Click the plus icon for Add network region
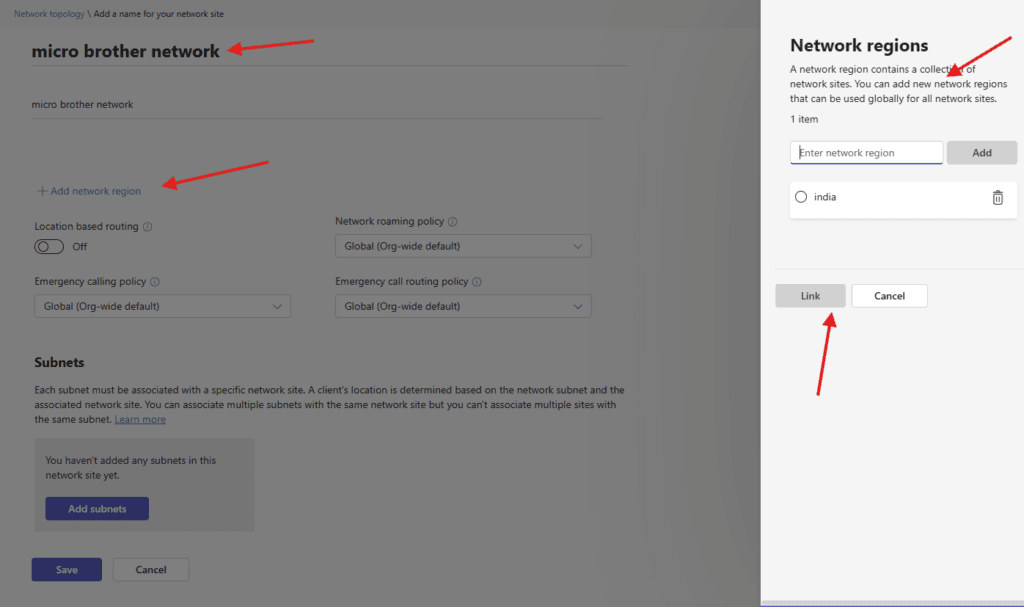 coord(42,191)
